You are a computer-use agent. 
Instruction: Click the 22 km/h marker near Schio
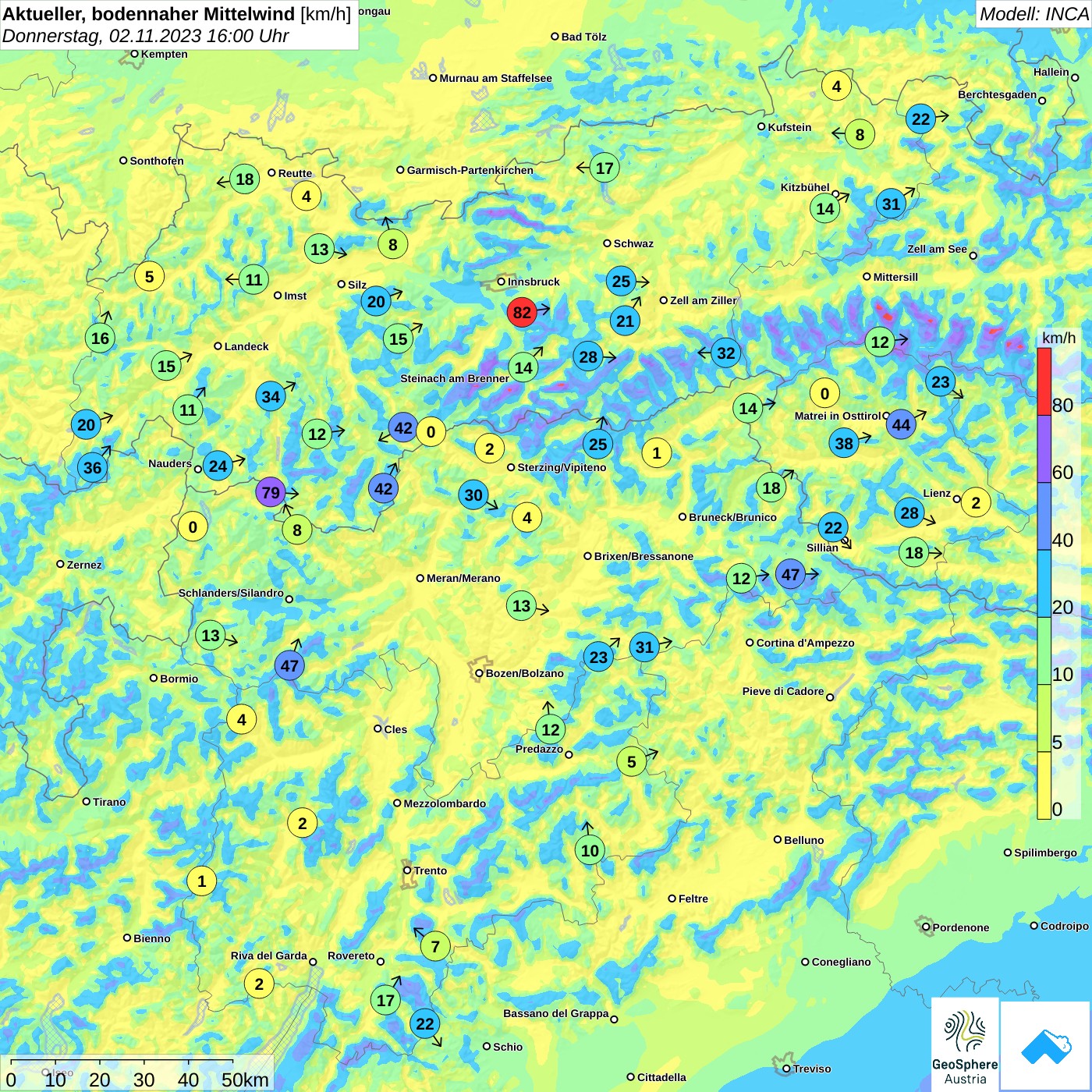(x=424, y=1024)
